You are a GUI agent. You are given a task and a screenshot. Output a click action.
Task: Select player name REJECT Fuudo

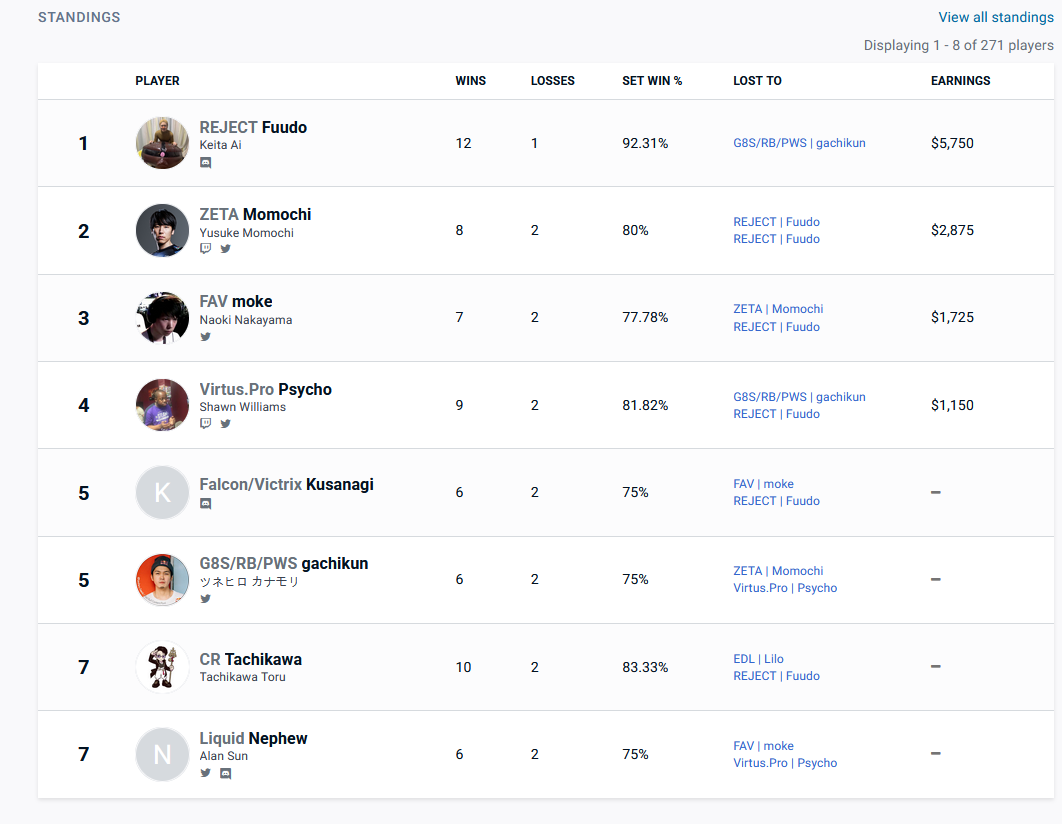point(253,127)
